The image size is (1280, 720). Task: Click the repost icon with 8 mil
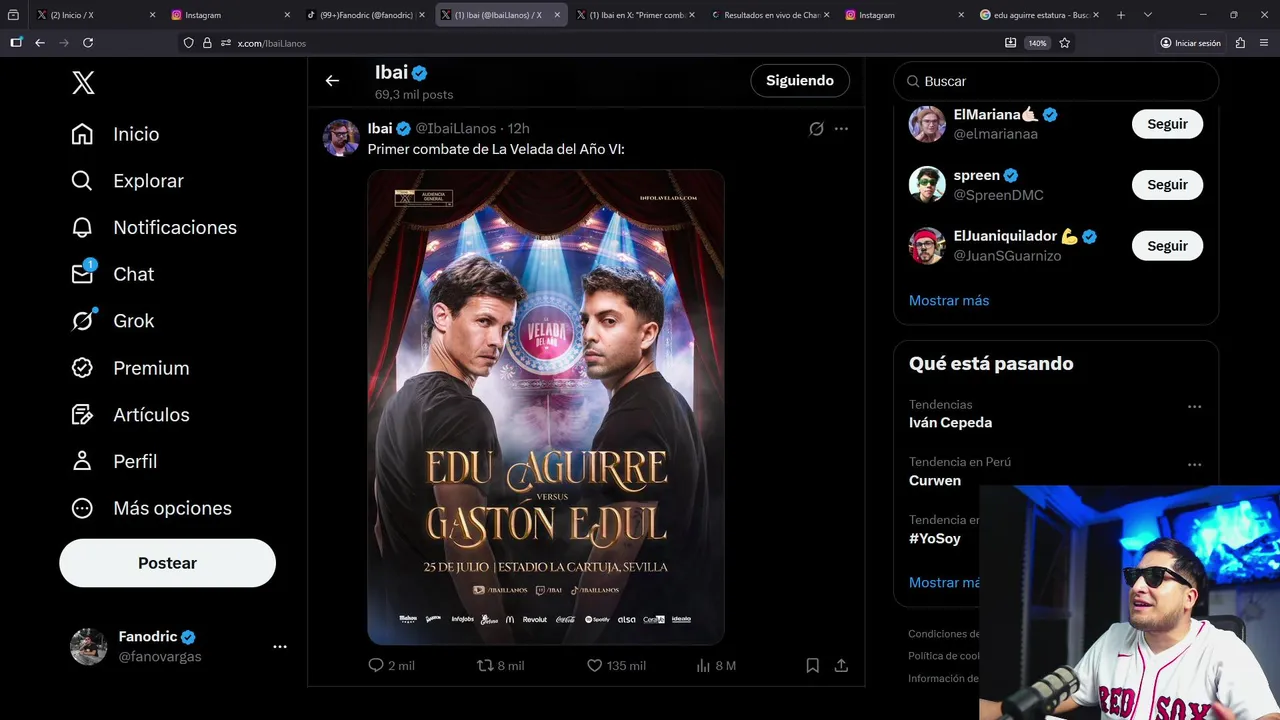click(485, 665)
